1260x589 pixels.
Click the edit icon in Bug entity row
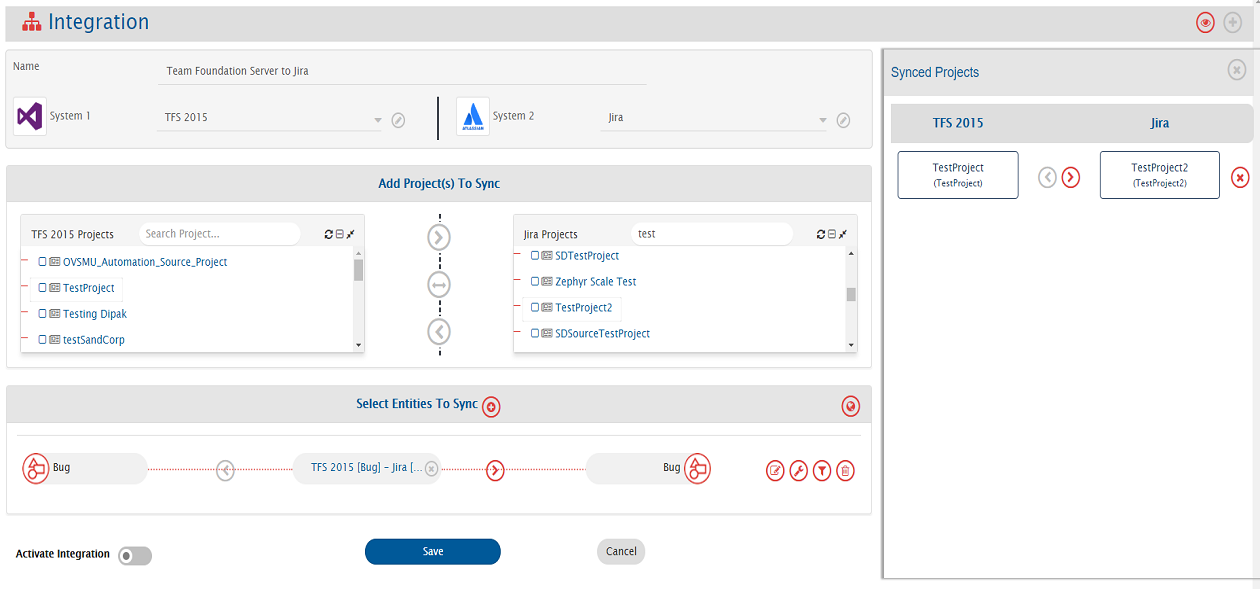[x=775, y=470]
